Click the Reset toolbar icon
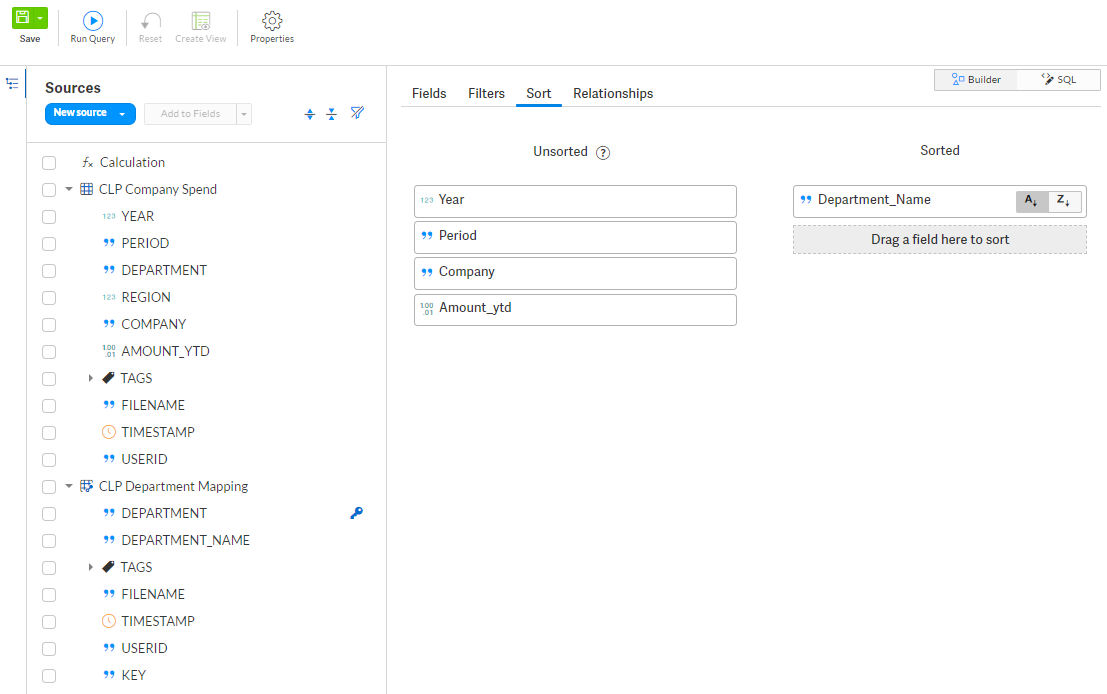The image size is (1107, 694). tap(150, 21)
